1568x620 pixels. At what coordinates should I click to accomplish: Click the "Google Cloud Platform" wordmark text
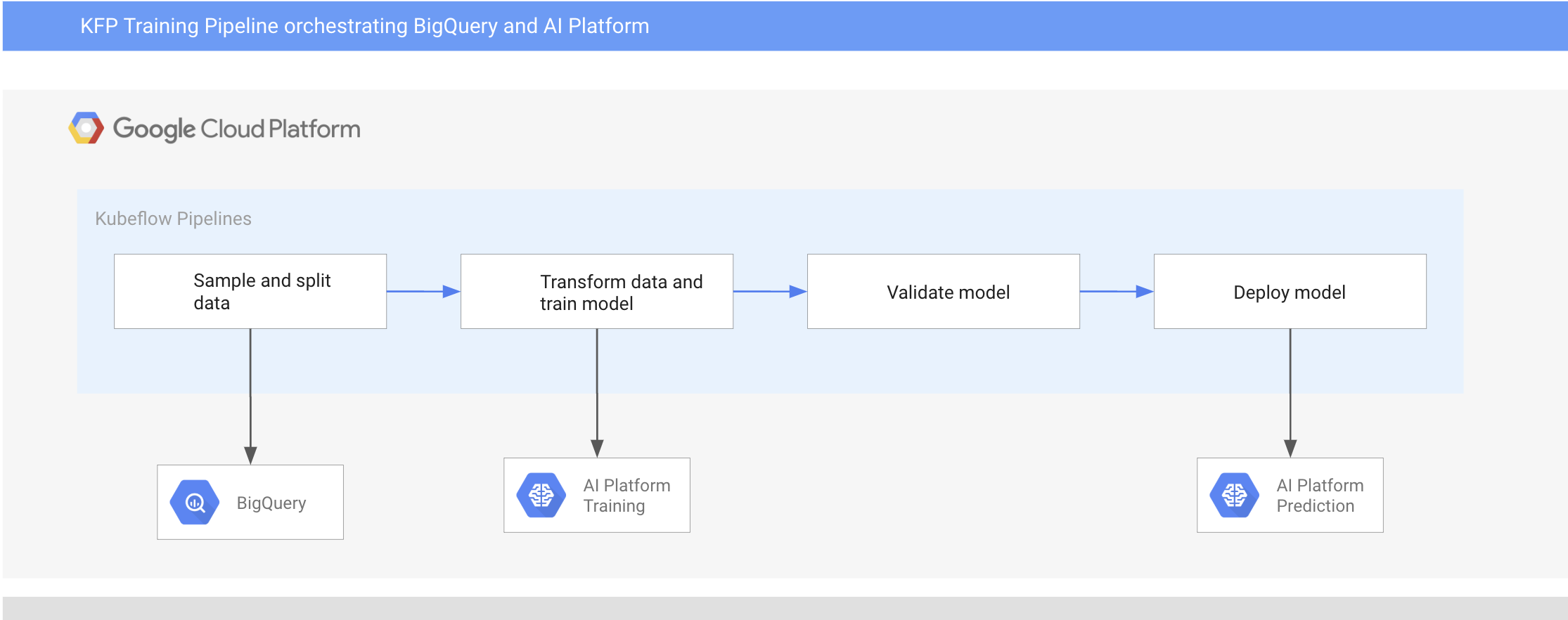click(237, 129)
